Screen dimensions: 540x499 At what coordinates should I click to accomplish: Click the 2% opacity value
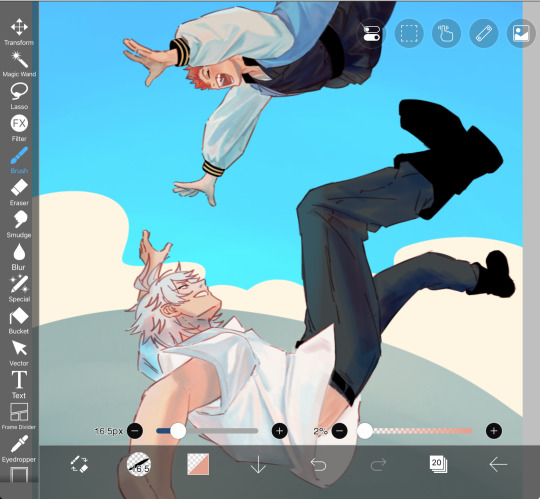coord(320,431)
